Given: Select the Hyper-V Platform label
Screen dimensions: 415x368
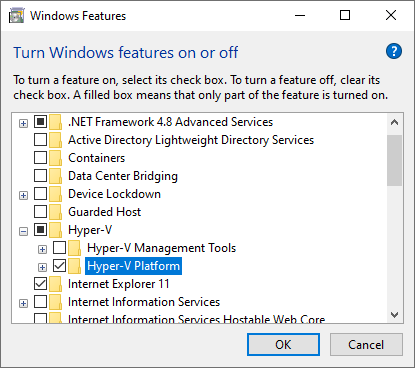Looking at the screenshot, I should [x=133, y=266].
